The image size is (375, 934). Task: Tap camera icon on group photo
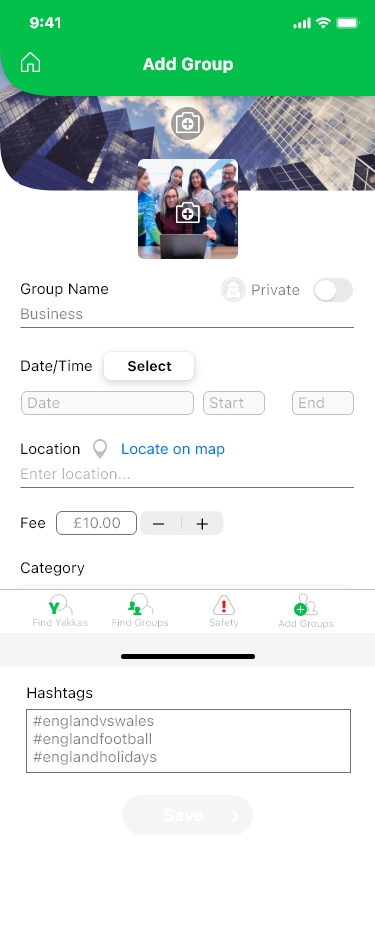coord(188,213)
